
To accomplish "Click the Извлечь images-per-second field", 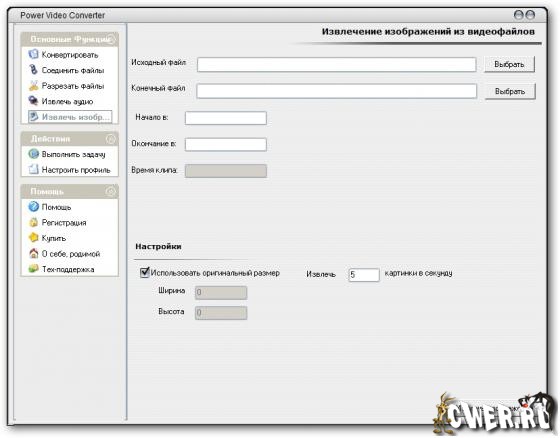I will (x=364, y=275).
